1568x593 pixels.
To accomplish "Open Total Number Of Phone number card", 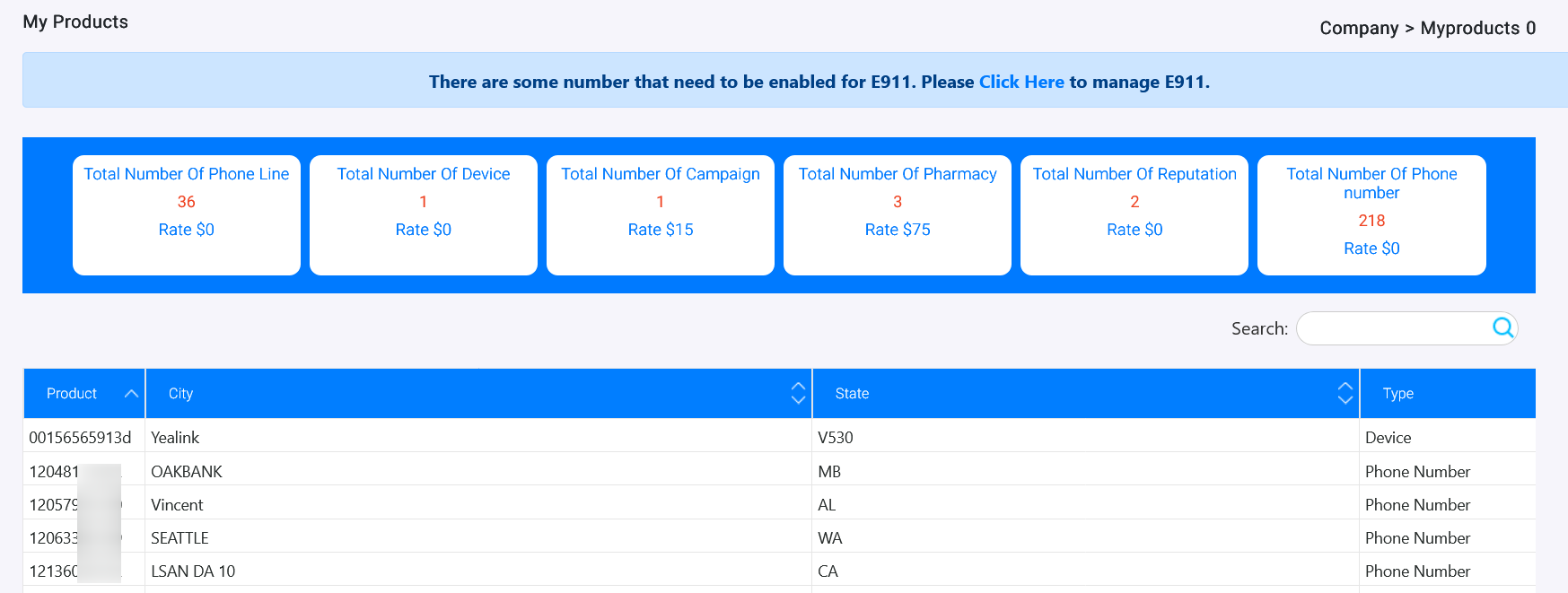I will [x=1371, y=215].
